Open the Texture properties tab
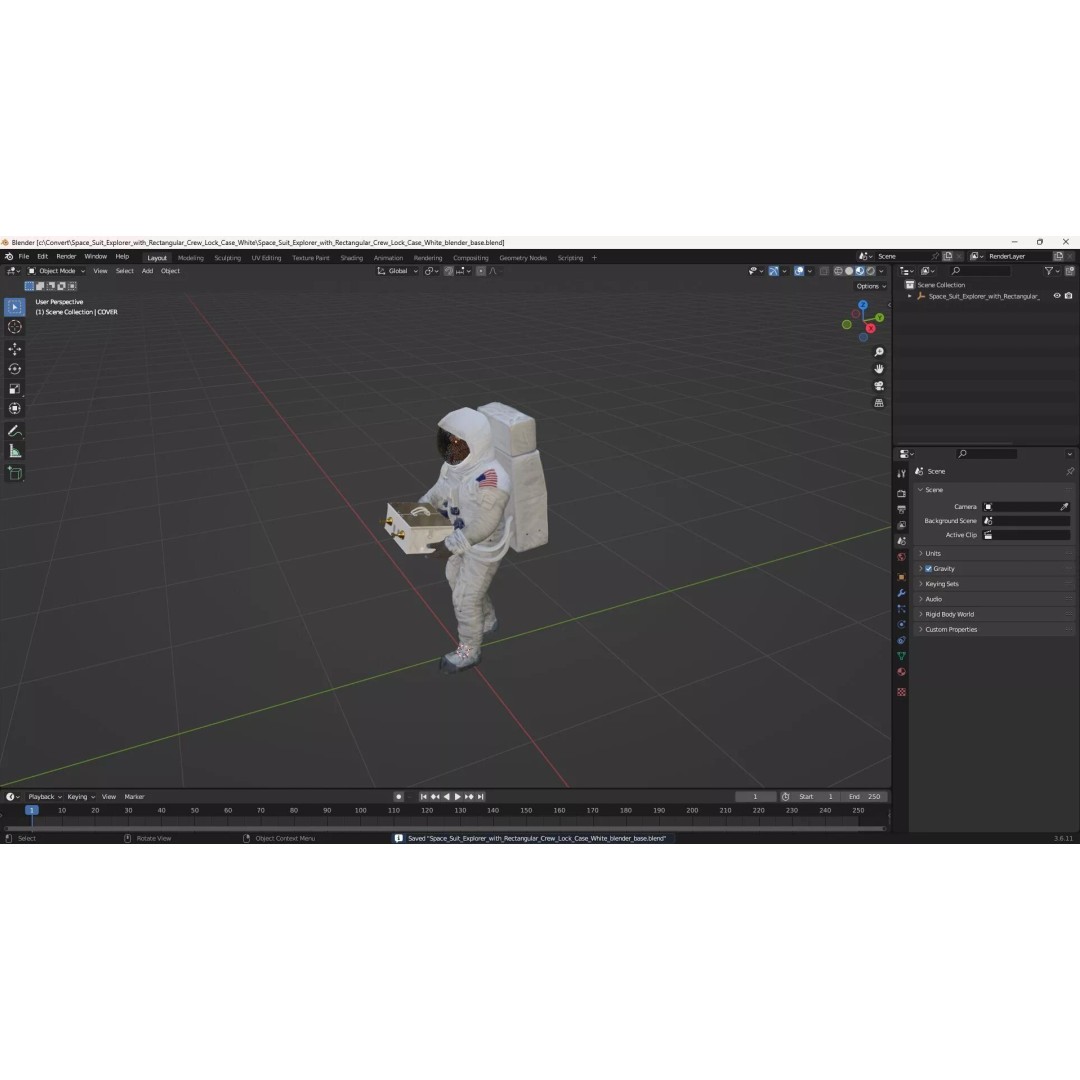Image resolution: width=1080 pixels, height=1080 pixels. point(901,692)
